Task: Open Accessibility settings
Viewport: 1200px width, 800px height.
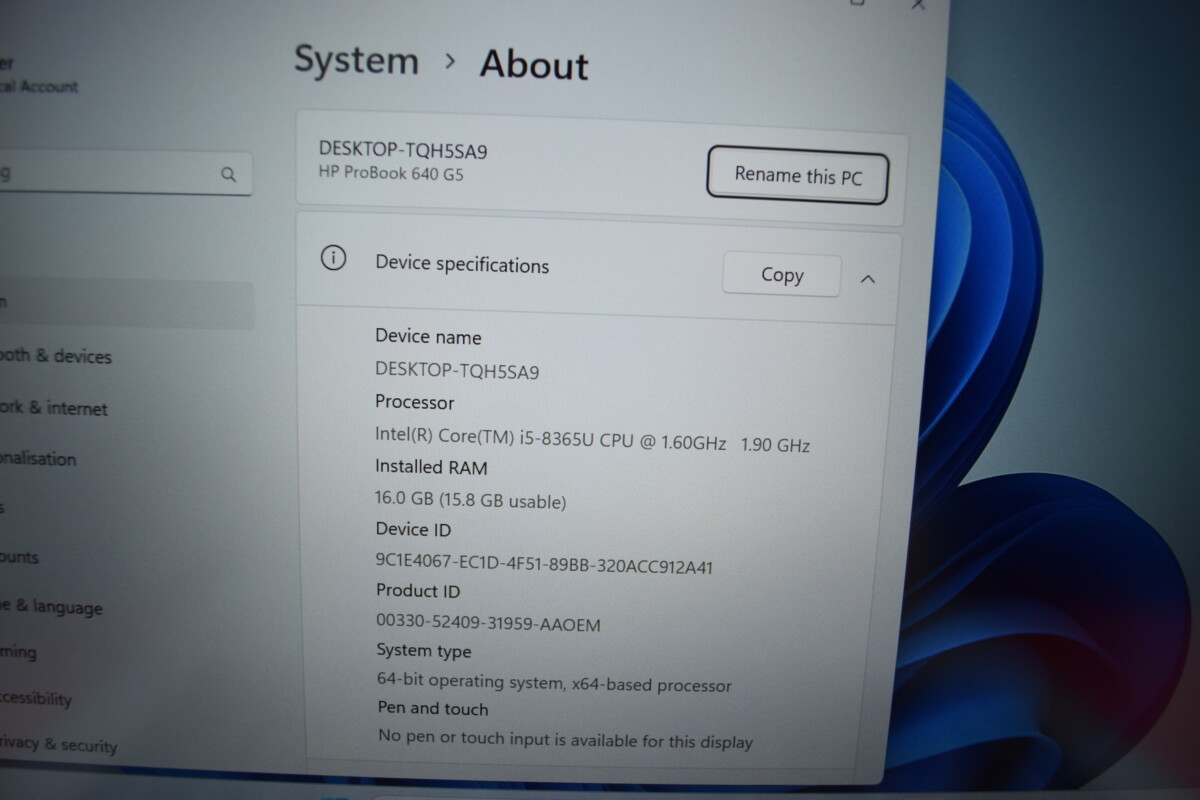Action: [x=36, y=698]
